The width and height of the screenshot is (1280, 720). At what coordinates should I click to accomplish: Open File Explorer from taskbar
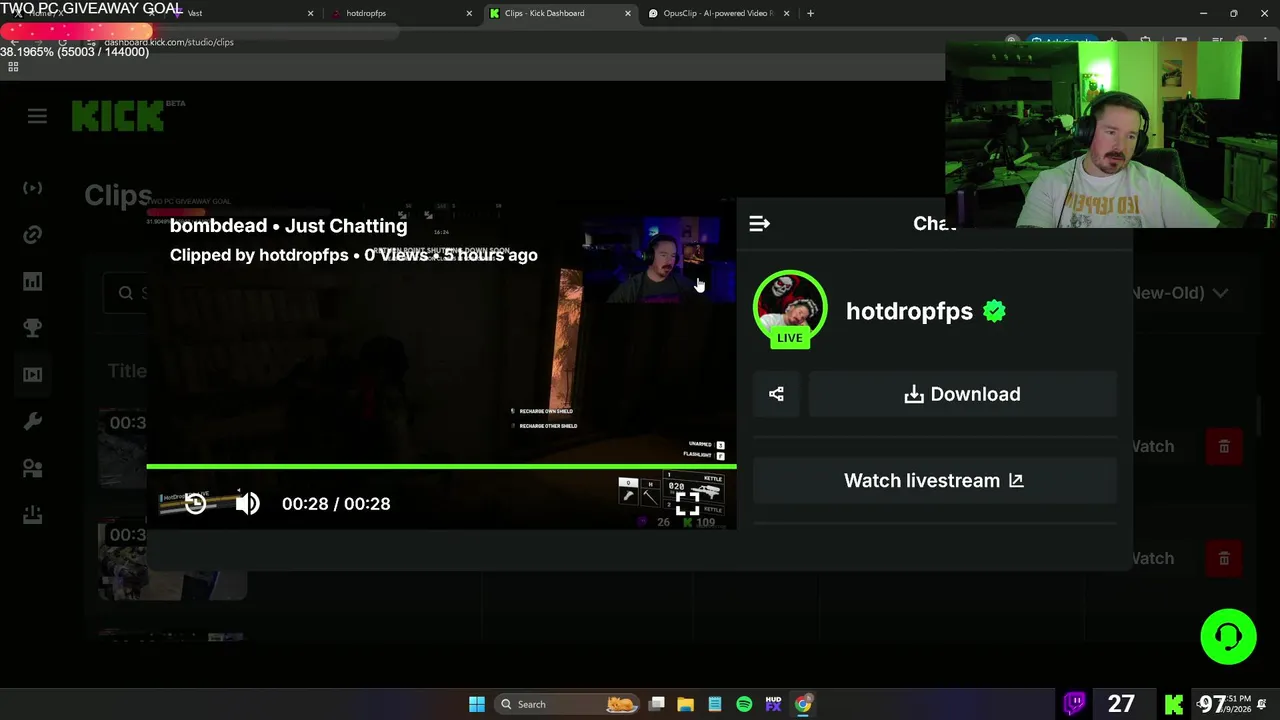[x=686, y=704]
